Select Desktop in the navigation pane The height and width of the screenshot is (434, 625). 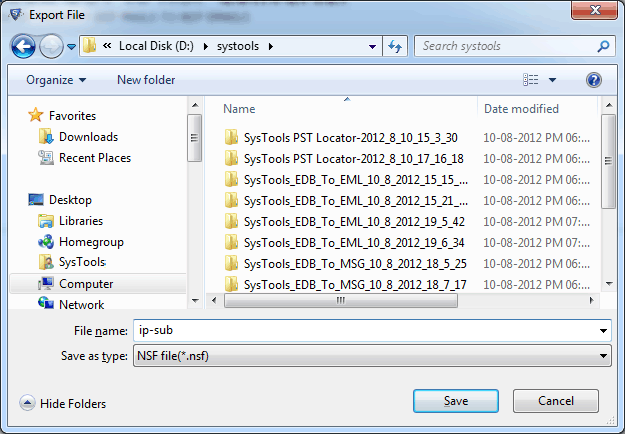[x=70, y=200]
